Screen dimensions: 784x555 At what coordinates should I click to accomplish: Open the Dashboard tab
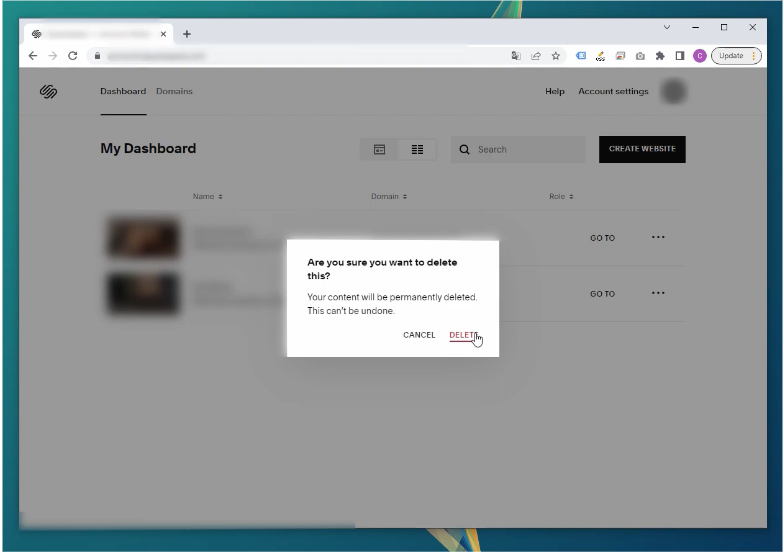[123, 92]
